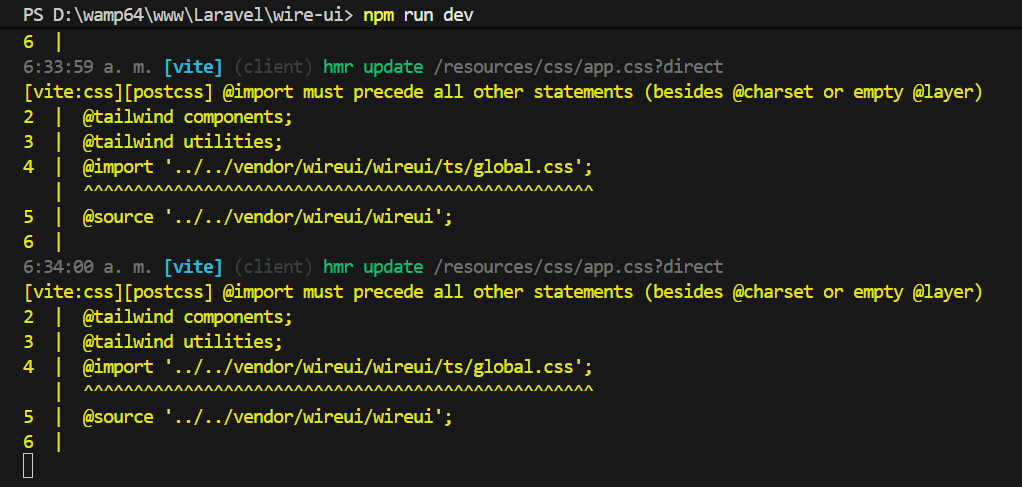The height and width of the screenshot is (487, 1022).
Task: Click the caret underline row below 6:34:00 import
Action: [x=338, y=391]
